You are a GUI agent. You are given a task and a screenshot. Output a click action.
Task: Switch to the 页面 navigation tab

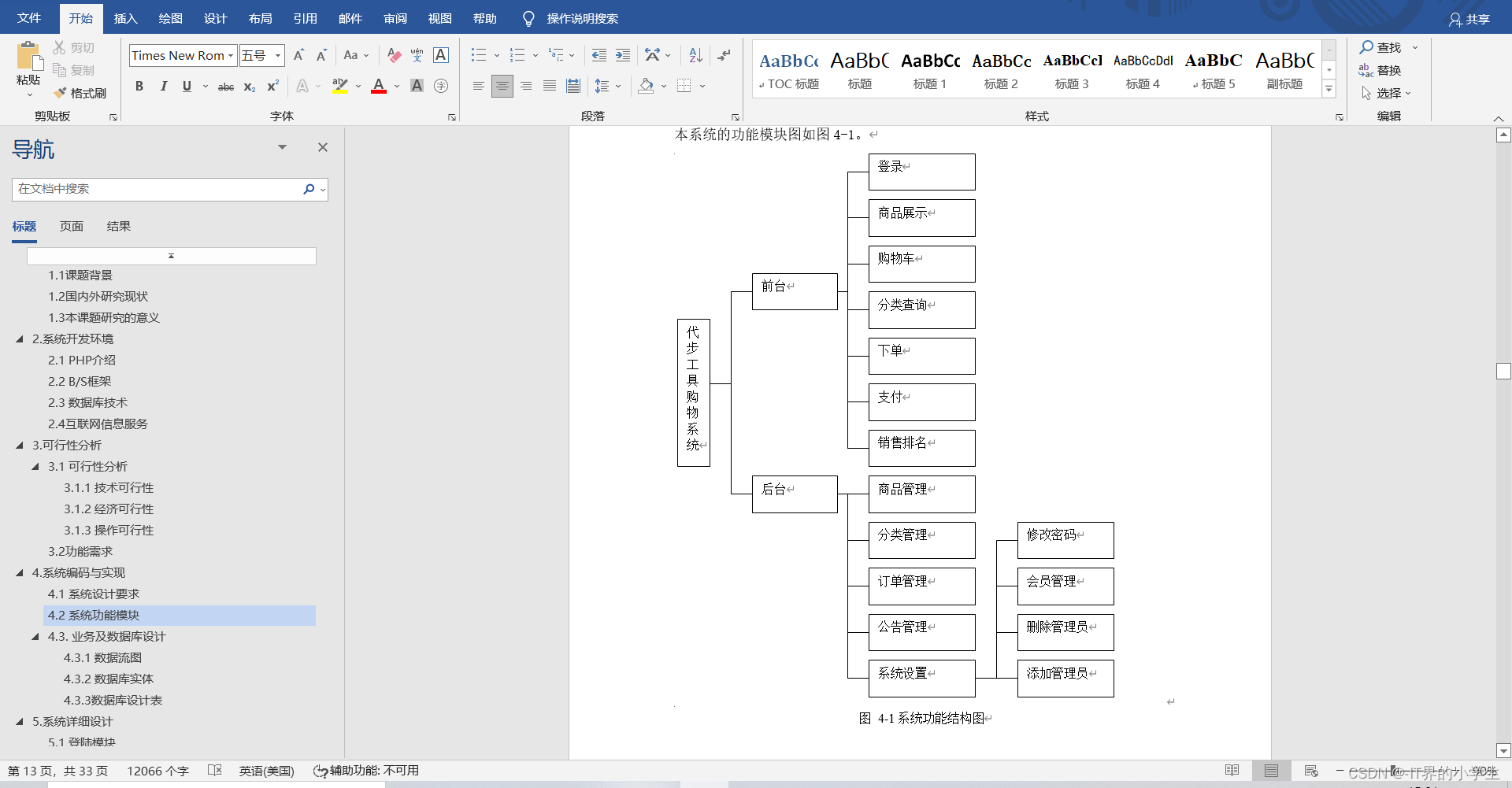pyautogui.click(x=72, y=226)
